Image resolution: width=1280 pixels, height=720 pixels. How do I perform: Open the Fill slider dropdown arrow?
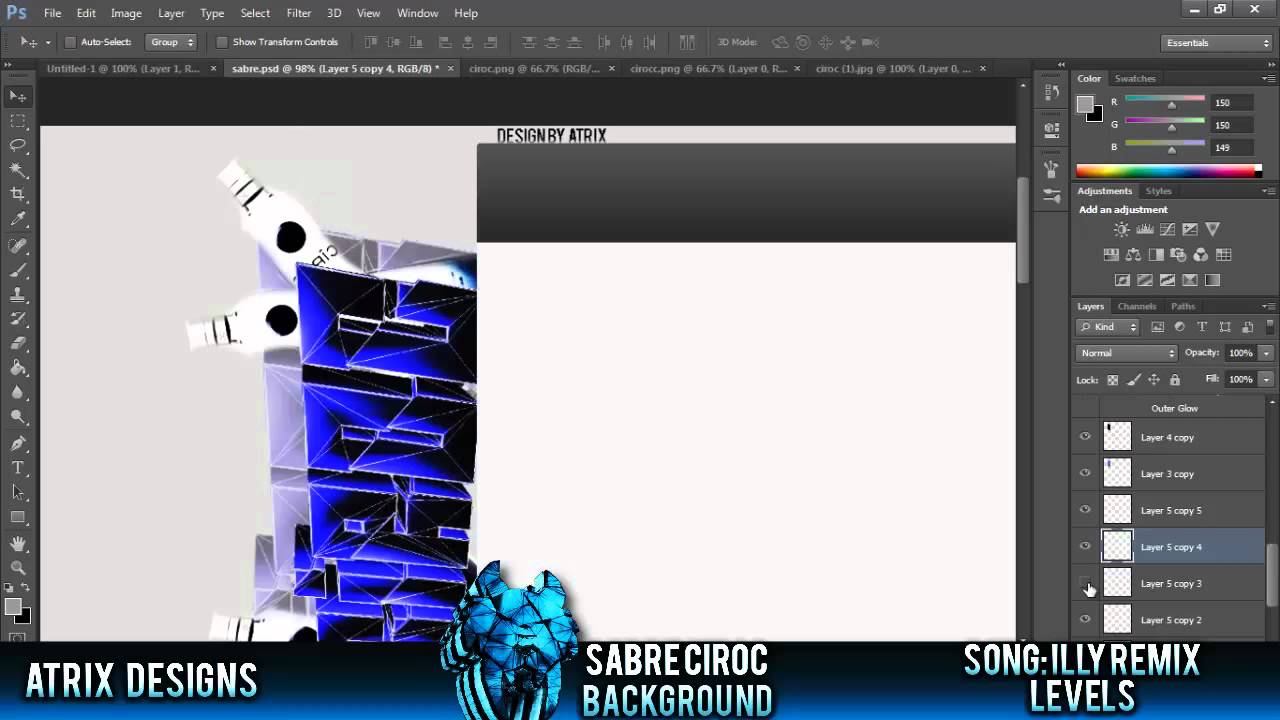[x=1266, y=380]
